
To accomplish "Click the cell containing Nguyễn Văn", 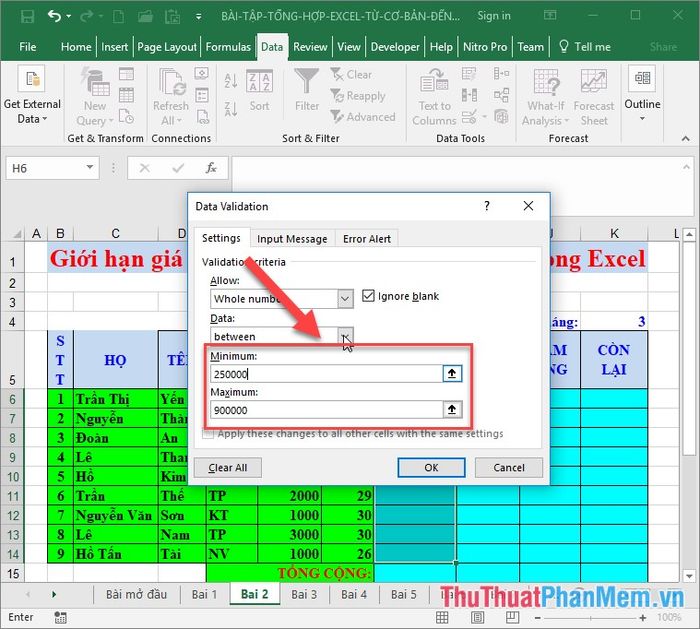I will click(115, 516).
